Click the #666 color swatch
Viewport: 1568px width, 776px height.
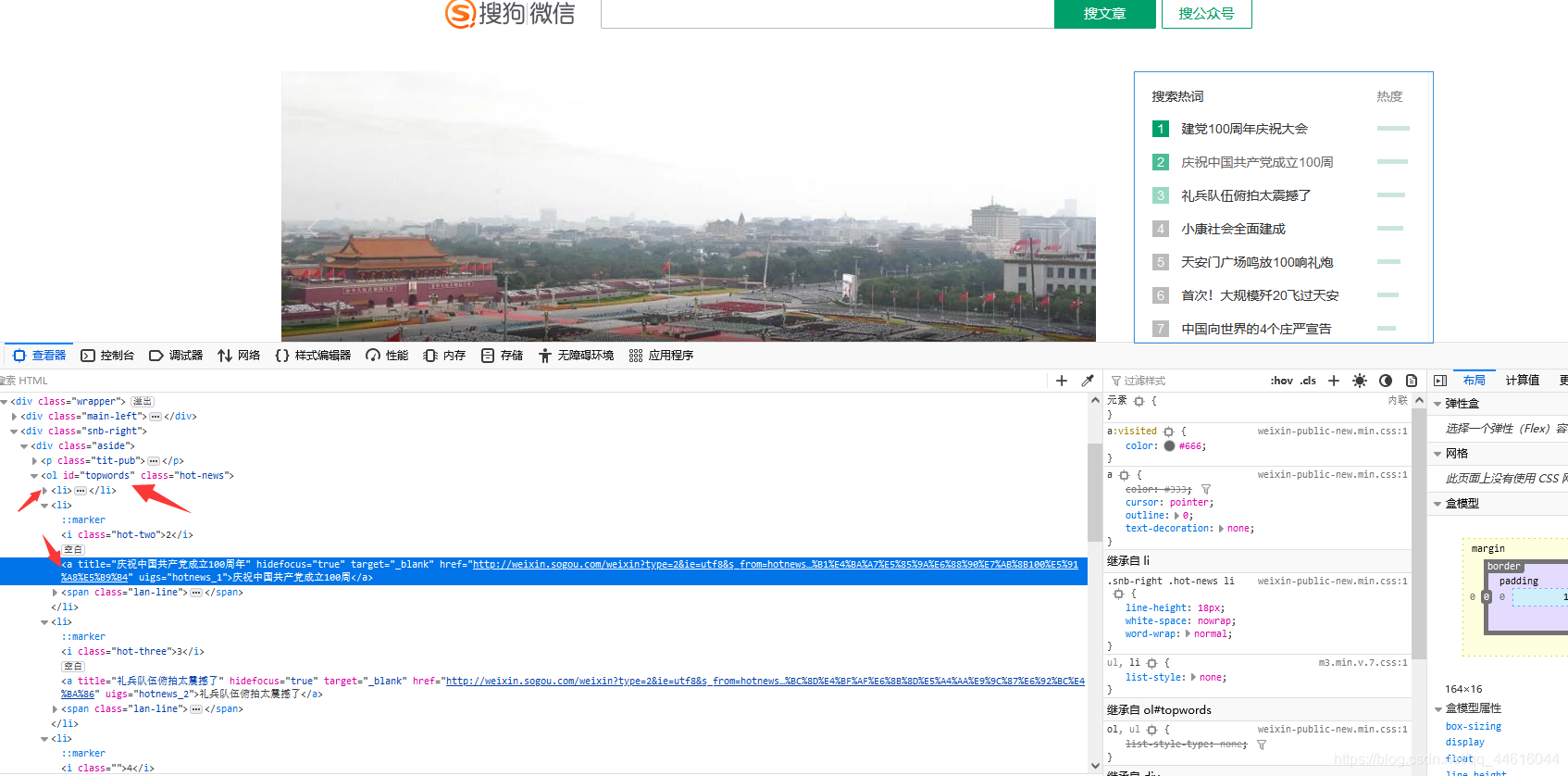click(x=1169, y=446)
